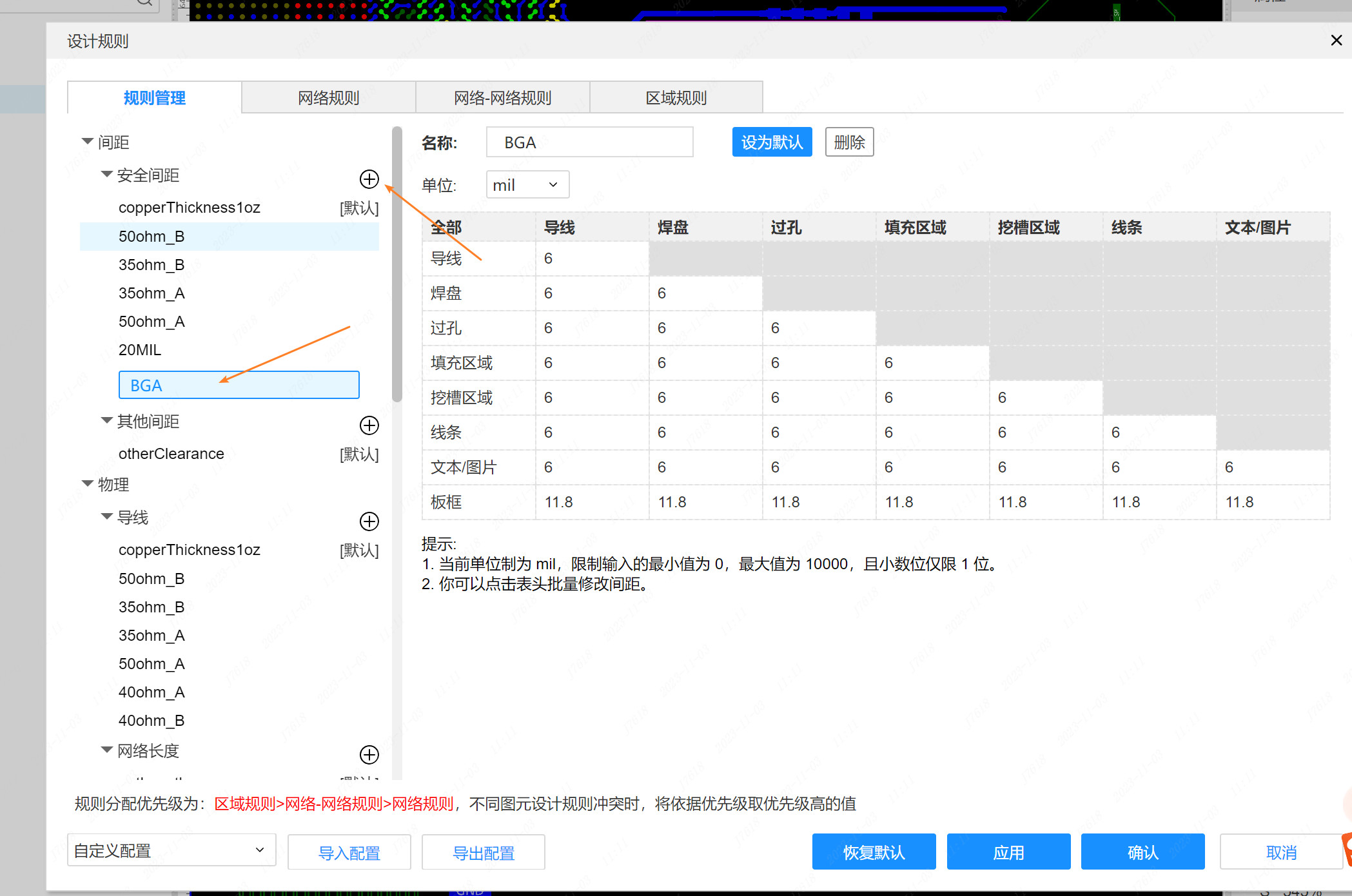Click the 导入配置 button
The height and width of the screenshot is (896, 1352).
coord(349,852)
